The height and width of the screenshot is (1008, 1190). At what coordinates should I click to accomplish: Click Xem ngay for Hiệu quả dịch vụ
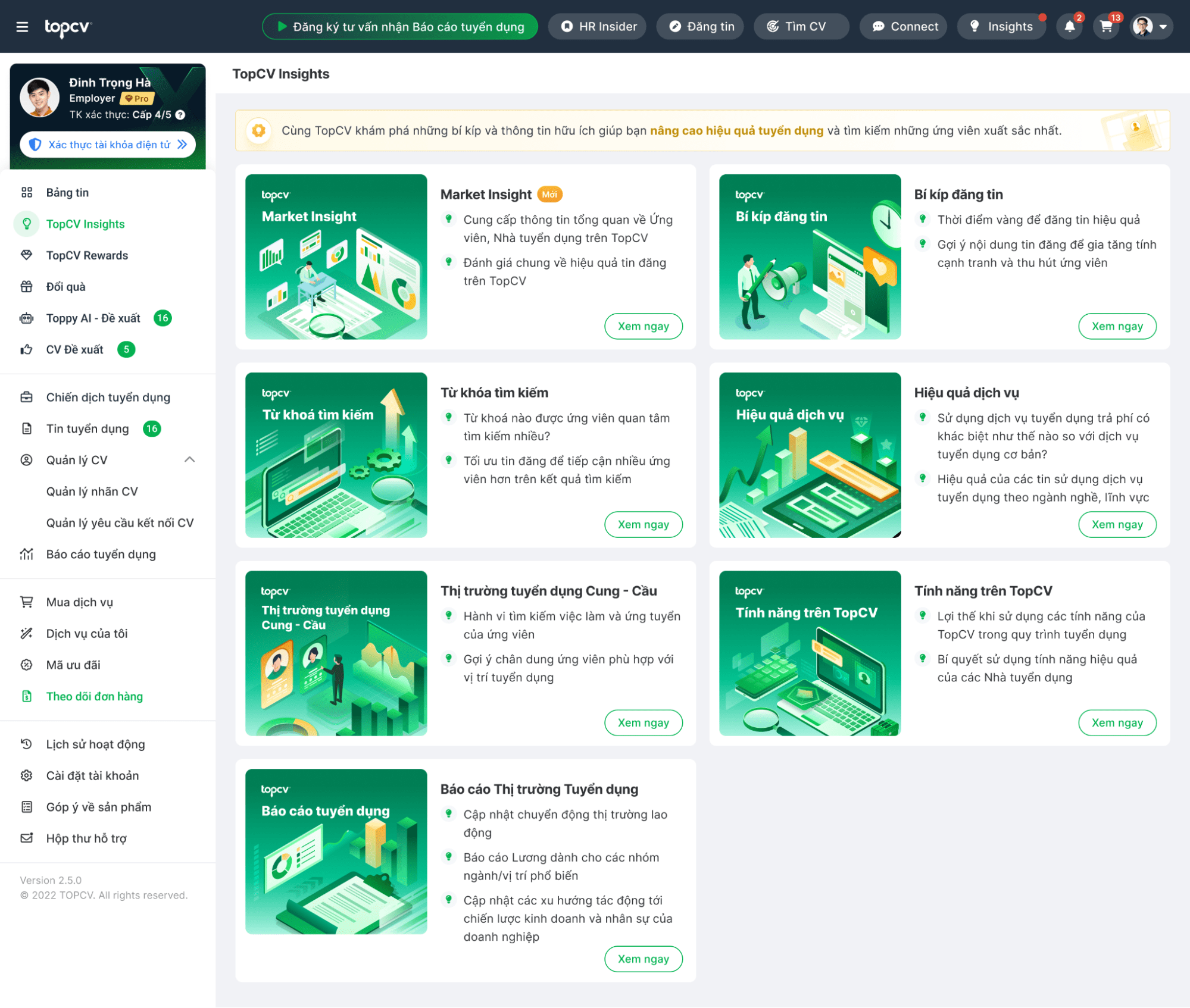pos(1117,524)
